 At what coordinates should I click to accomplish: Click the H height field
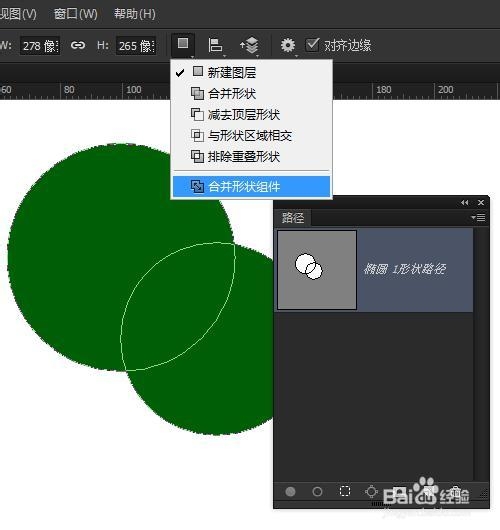point(136,46)
